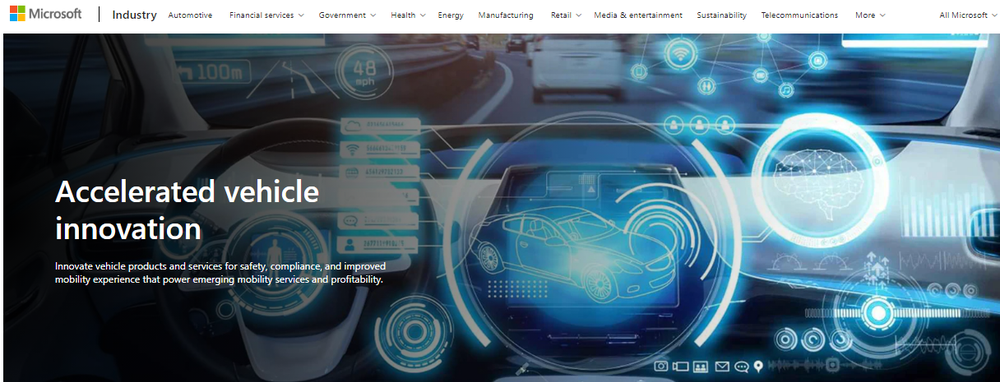
Task: Expand the Financial services menu
Action: coord(267,15)
